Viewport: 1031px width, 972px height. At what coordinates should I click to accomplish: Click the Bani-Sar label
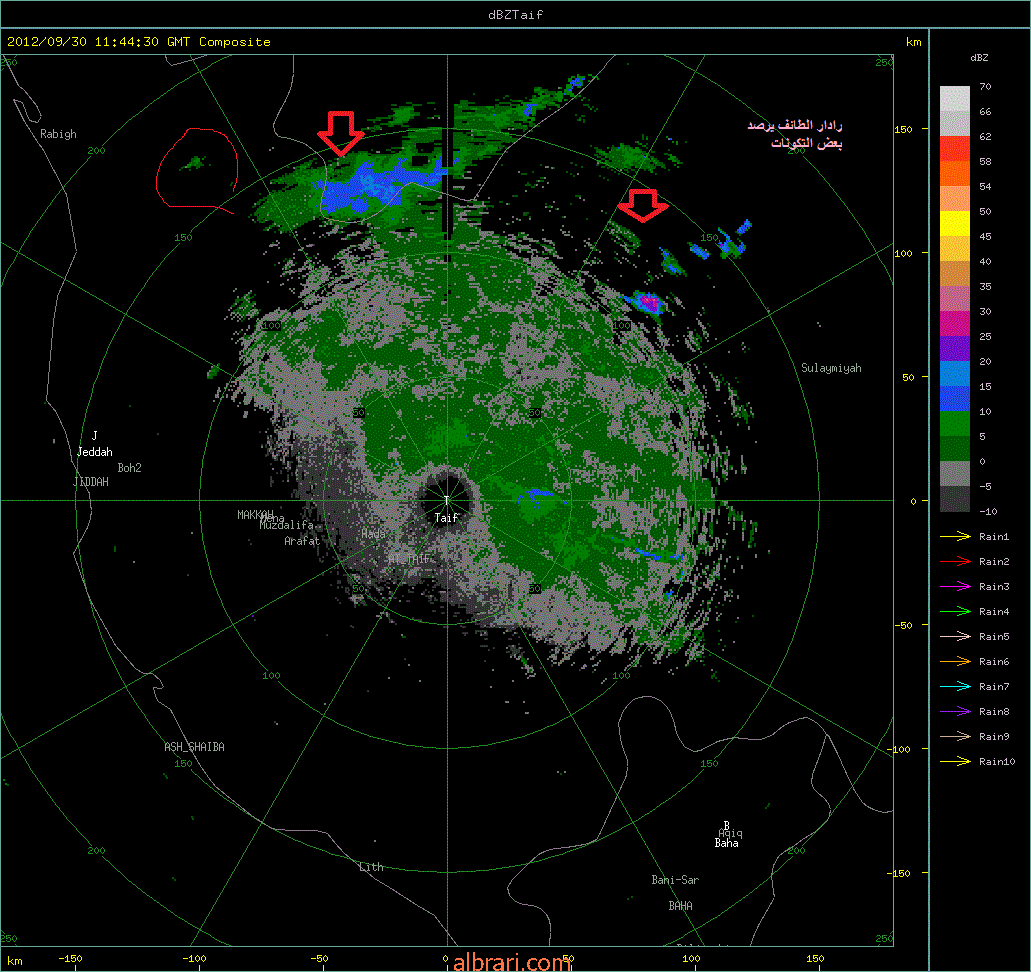click(x=675, y=880)
